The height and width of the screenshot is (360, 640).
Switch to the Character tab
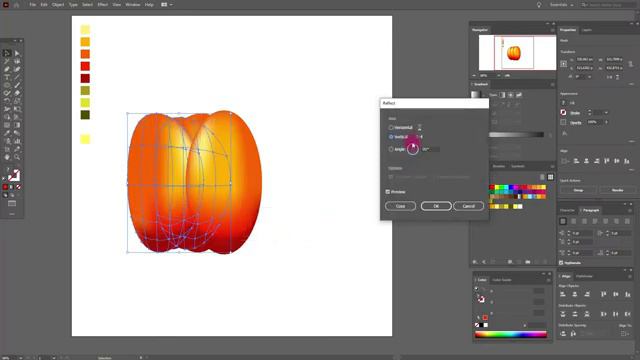[x=567, y=210]
